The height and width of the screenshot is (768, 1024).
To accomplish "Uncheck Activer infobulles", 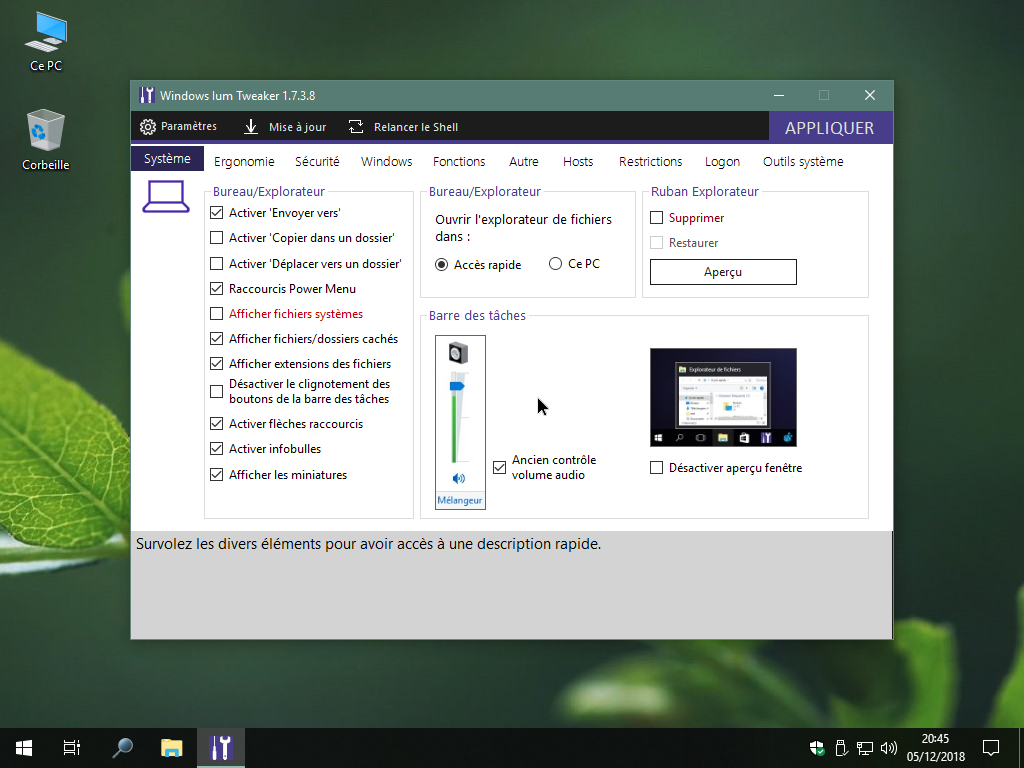I will (216, 449).
